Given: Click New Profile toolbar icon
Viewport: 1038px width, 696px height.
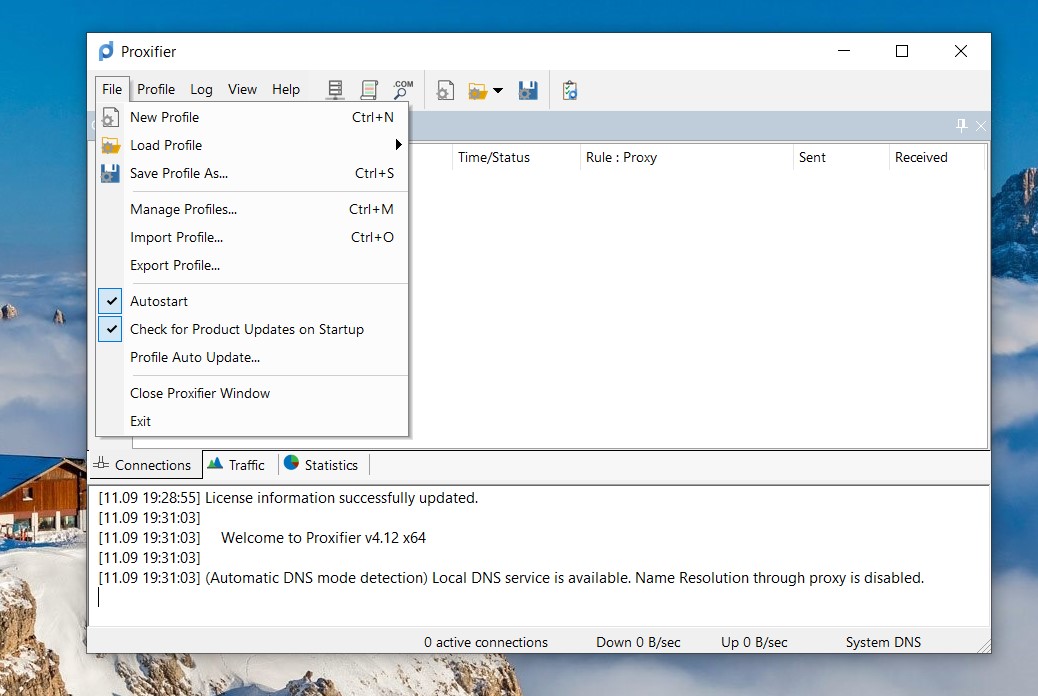Looking at the screenshot, I should point(445,90).
